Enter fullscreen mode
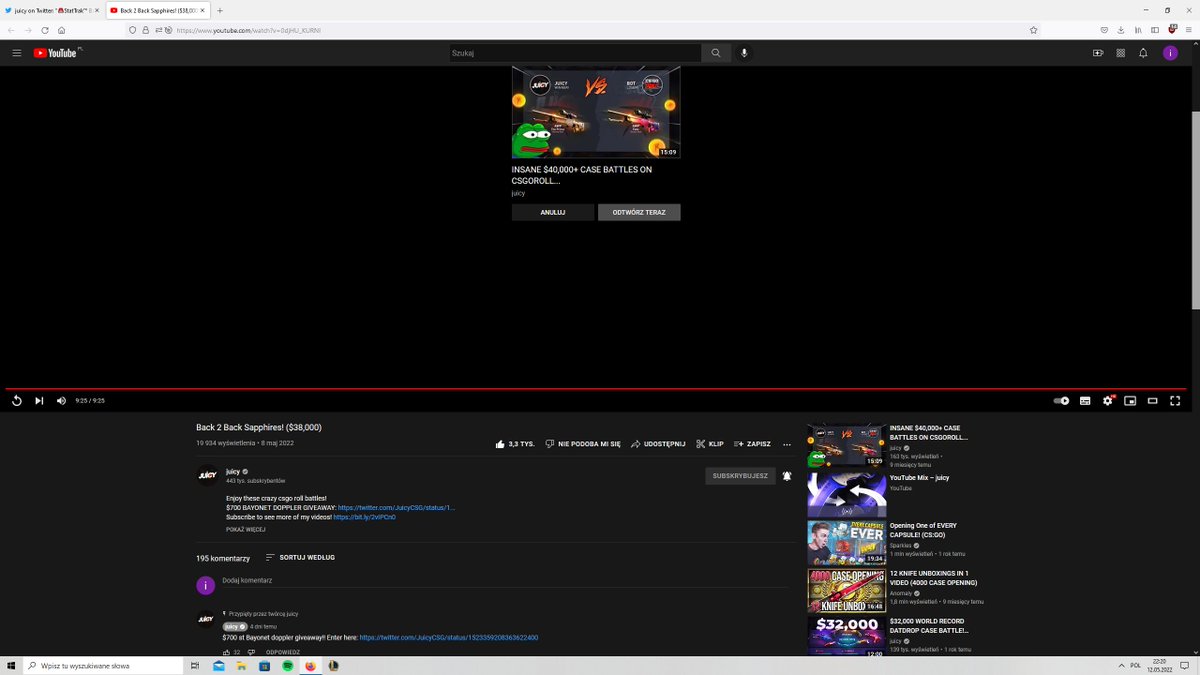Viewport: 1200px width, 675px height. click(x=1175, y=400)
